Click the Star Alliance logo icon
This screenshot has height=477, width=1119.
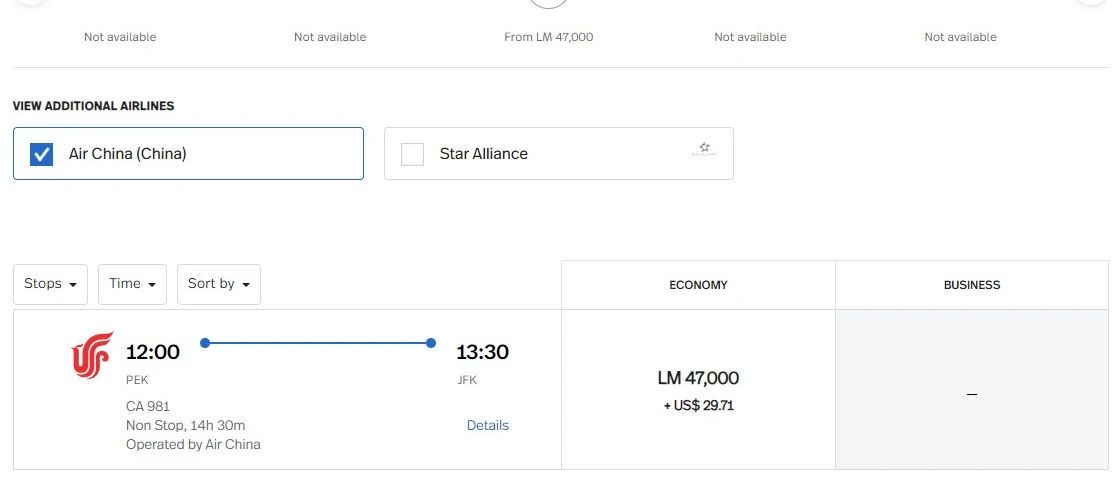704,150
